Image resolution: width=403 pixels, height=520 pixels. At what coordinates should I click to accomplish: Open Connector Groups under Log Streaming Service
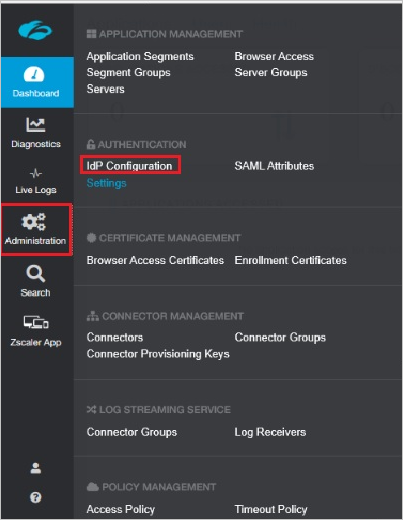[x=132, y=432]
